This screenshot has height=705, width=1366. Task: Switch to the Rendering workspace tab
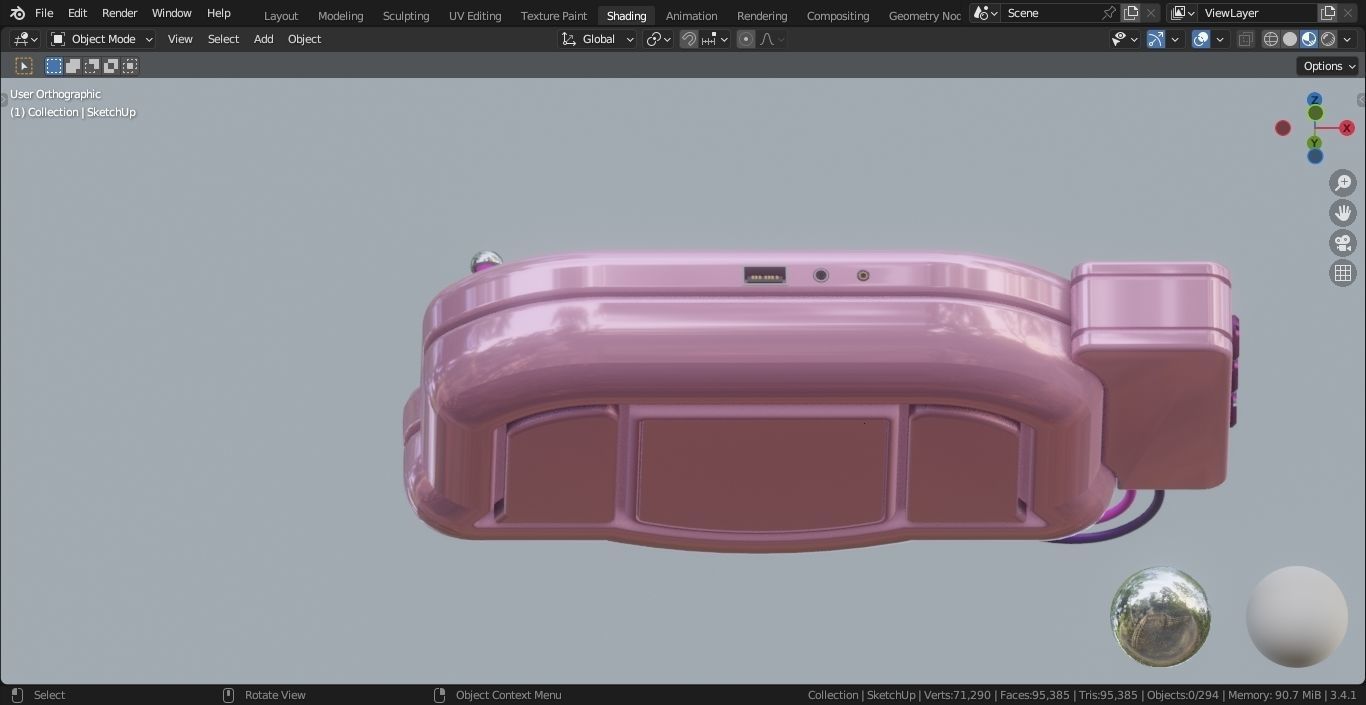761,15
